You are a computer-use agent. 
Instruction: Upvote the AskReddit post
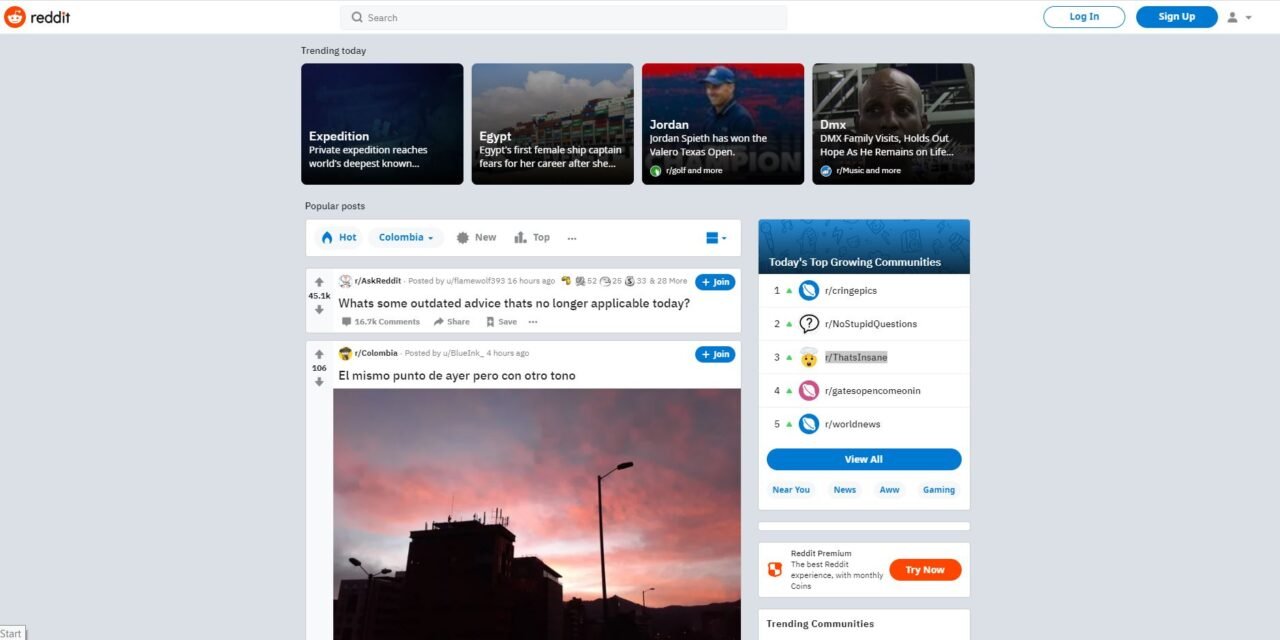tap(319, 281)
